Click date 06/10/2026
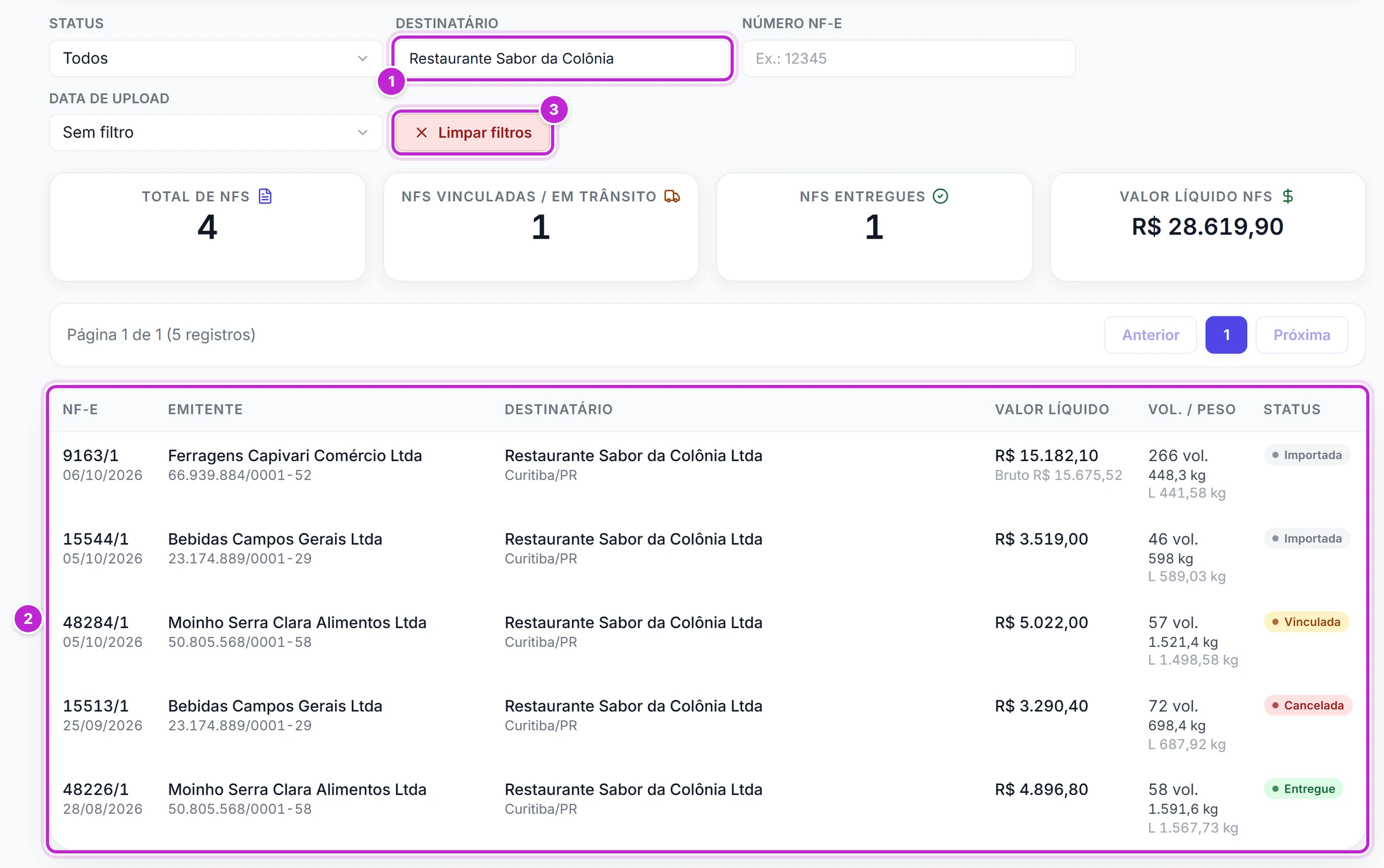The height and width of the screenshot is (868, 1384). pos(102,475)
